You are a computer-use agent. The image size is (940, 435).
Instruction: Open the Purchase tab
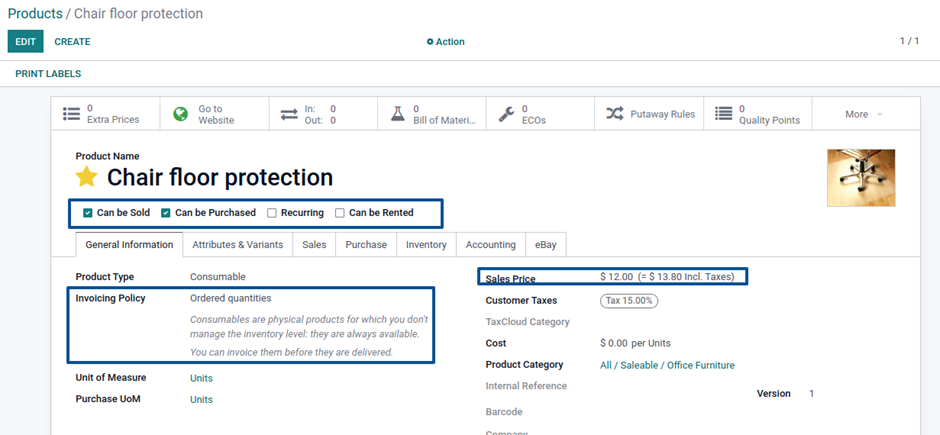(x=366, y=244)
